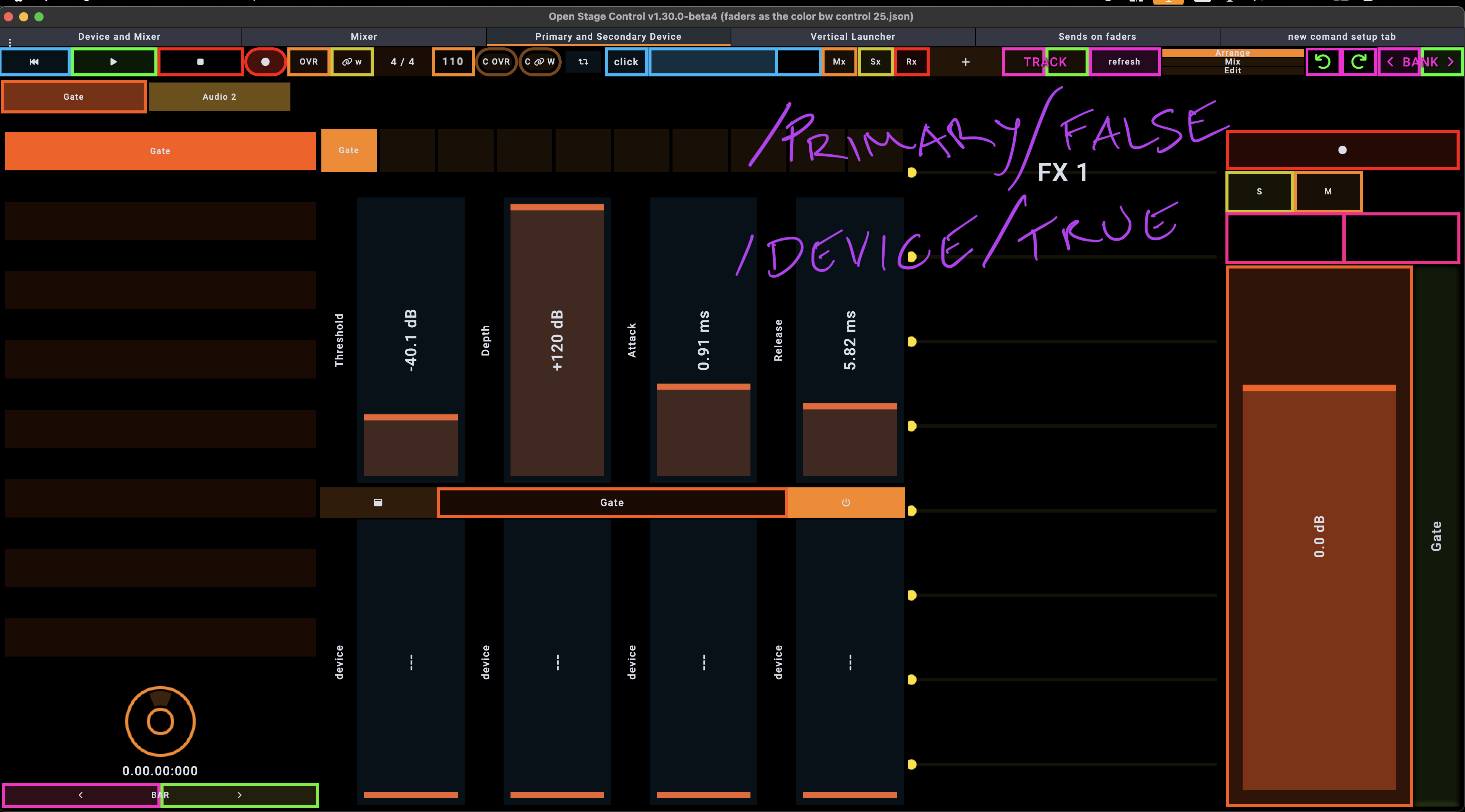
Task: Click the plus add icon in toolbar
Action: 965,61
